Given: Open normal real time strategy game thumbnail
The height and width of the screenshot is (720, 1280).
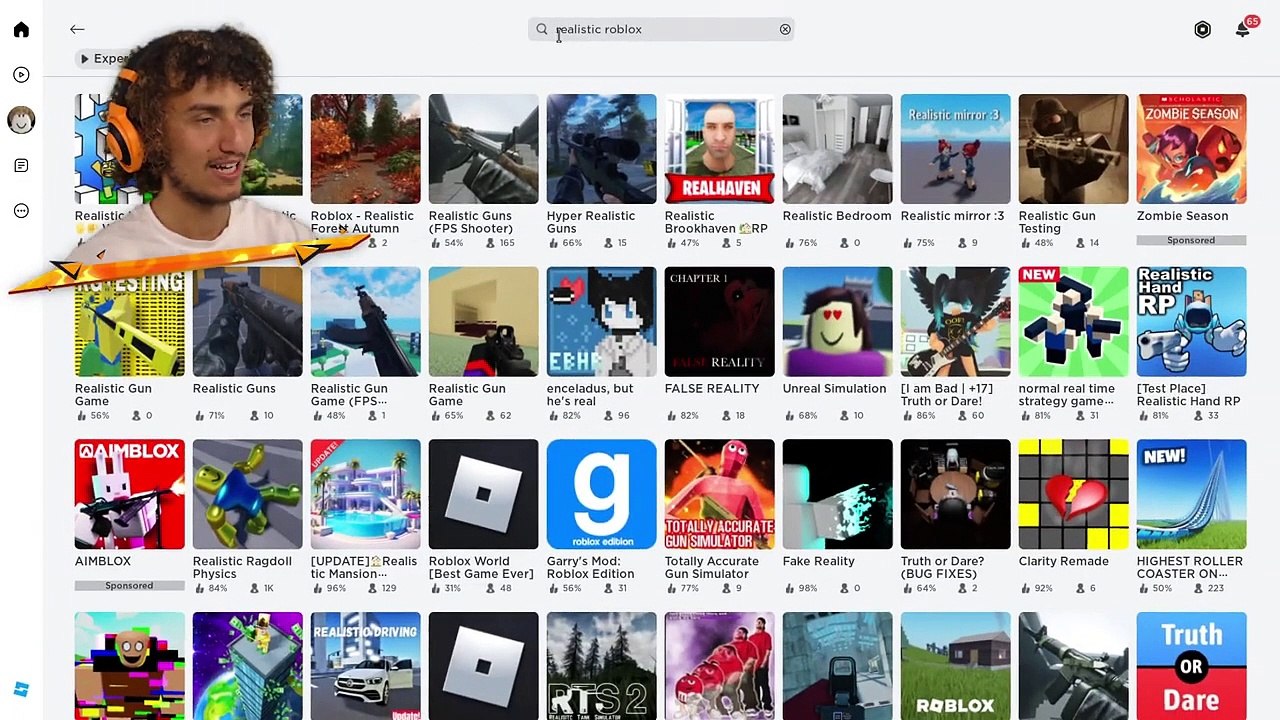Looking at the screenshot, I should (x=1073, y=322).
